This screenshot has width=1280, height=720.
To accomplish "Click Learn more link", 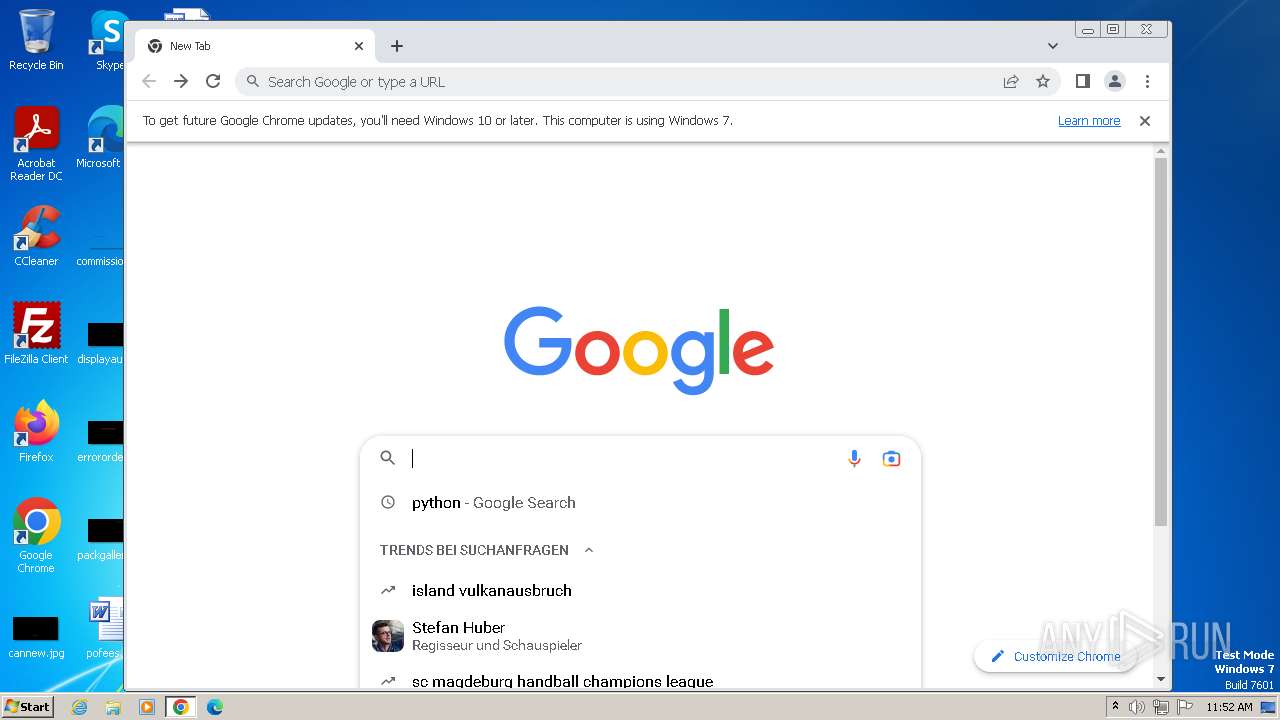I will [x=1089, y=121].
